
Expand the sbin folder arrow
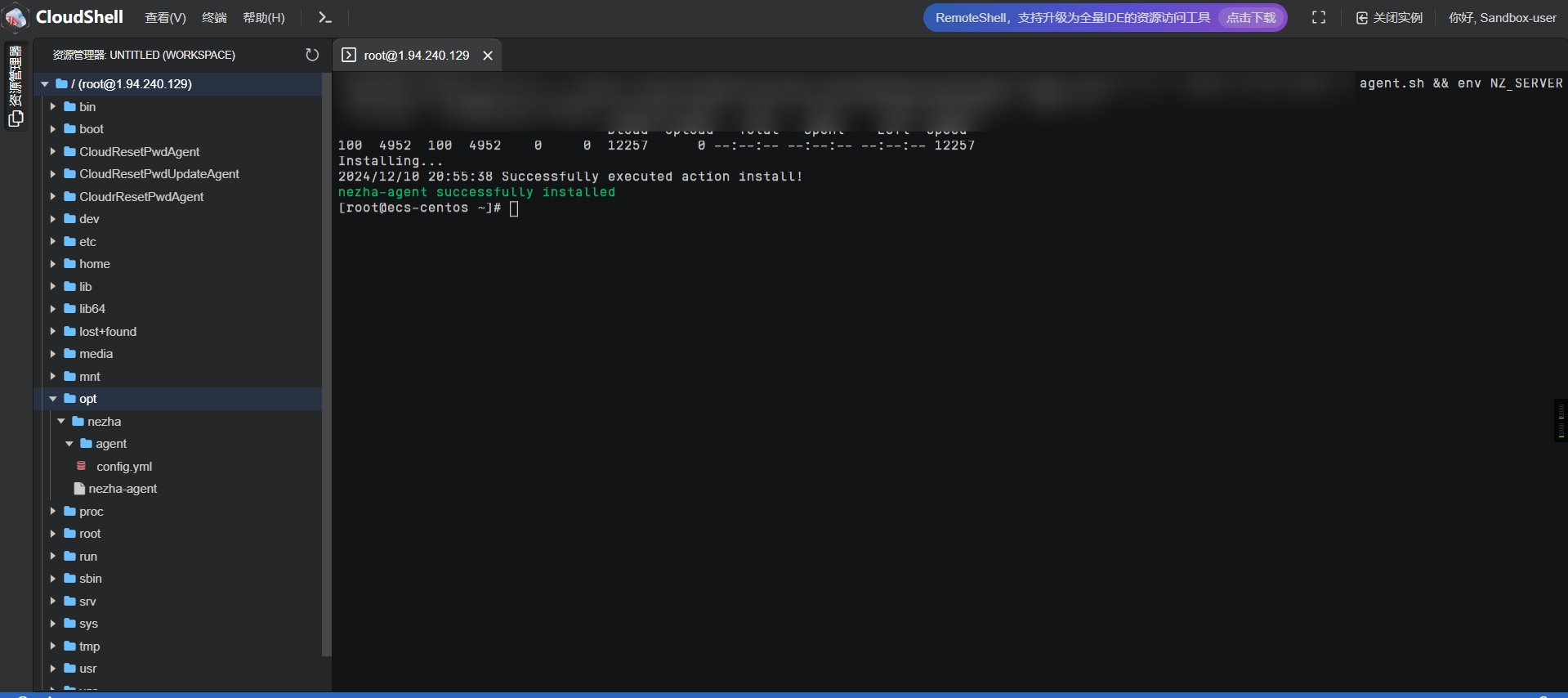pos(53,579)
